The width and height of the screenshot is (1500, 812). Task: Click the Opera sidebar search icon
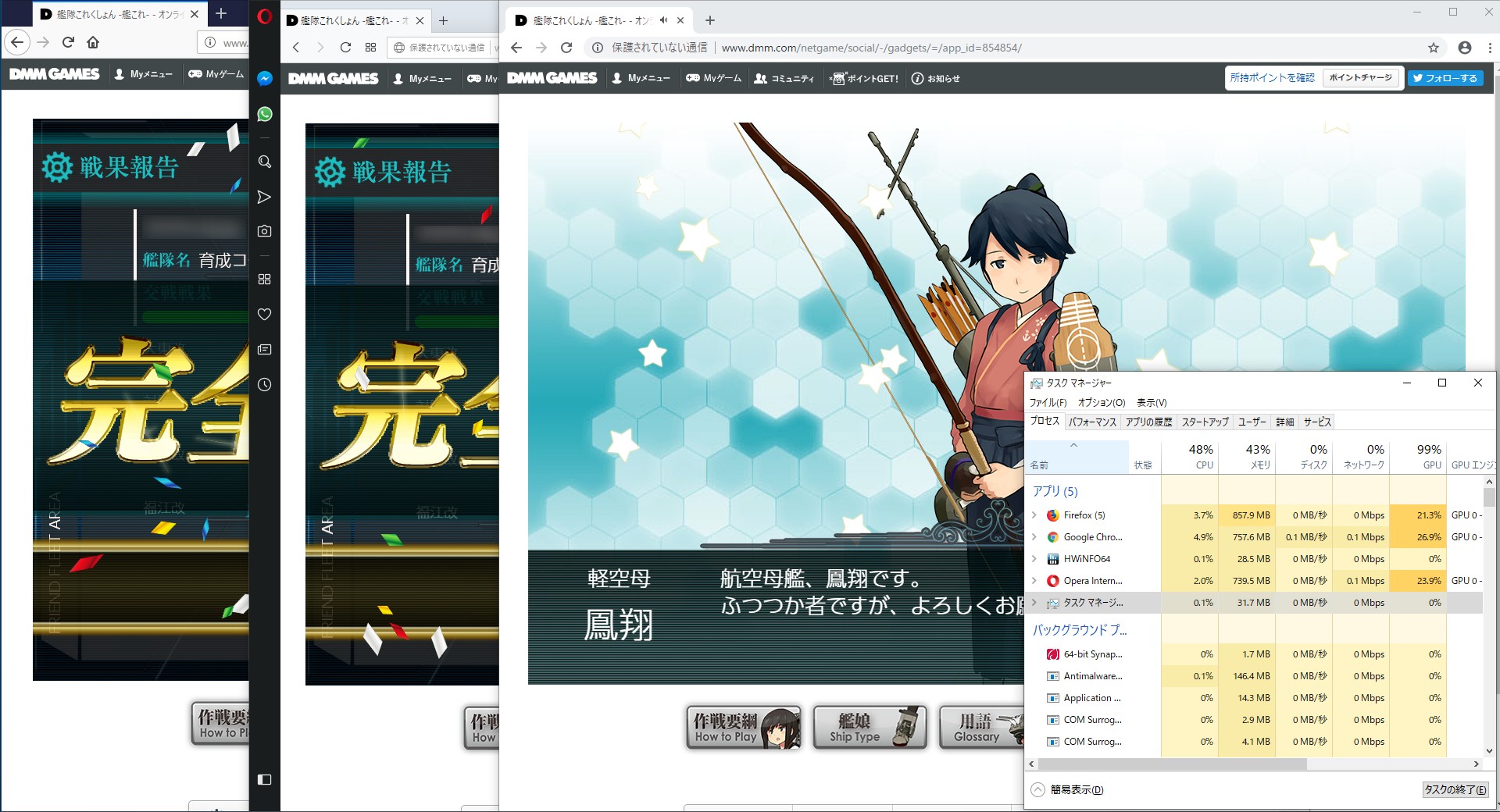(x=265, y=162)
